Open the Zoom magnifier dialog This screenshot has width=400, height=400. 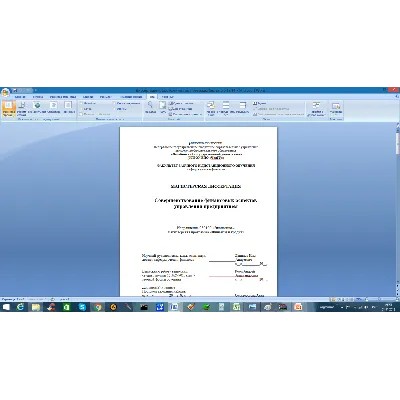(x=150, y=108)
